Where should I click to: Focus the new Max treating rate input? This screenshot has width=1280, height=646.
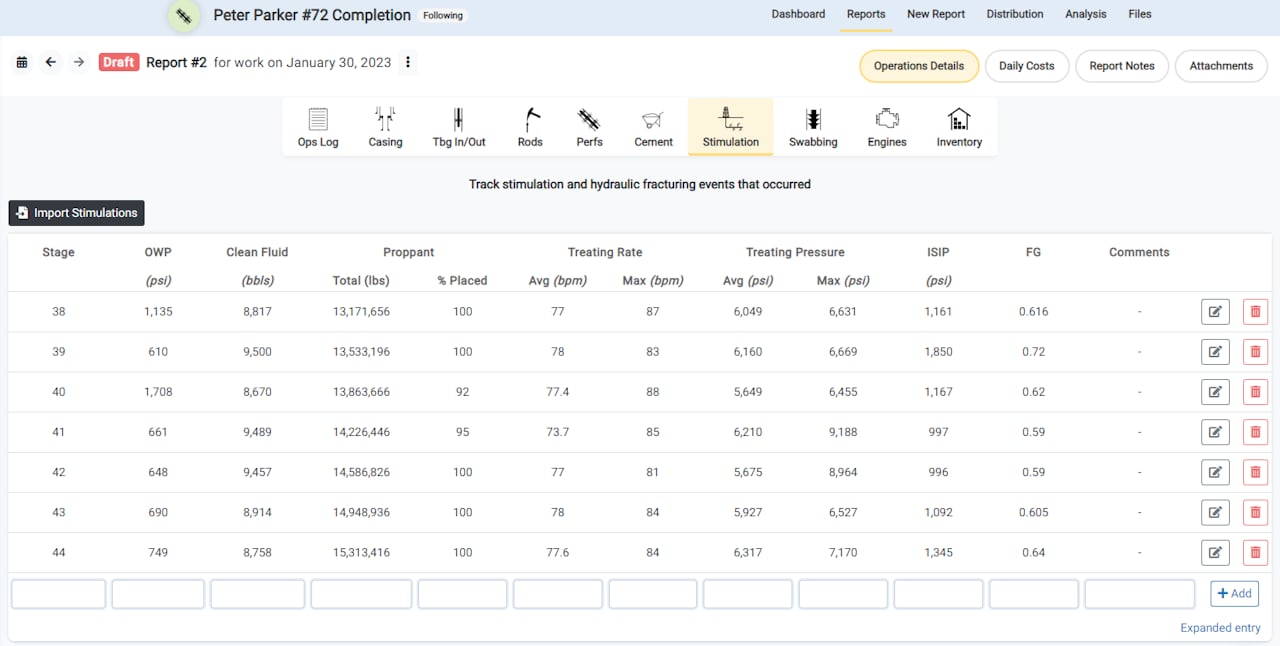tap(653, 594)
